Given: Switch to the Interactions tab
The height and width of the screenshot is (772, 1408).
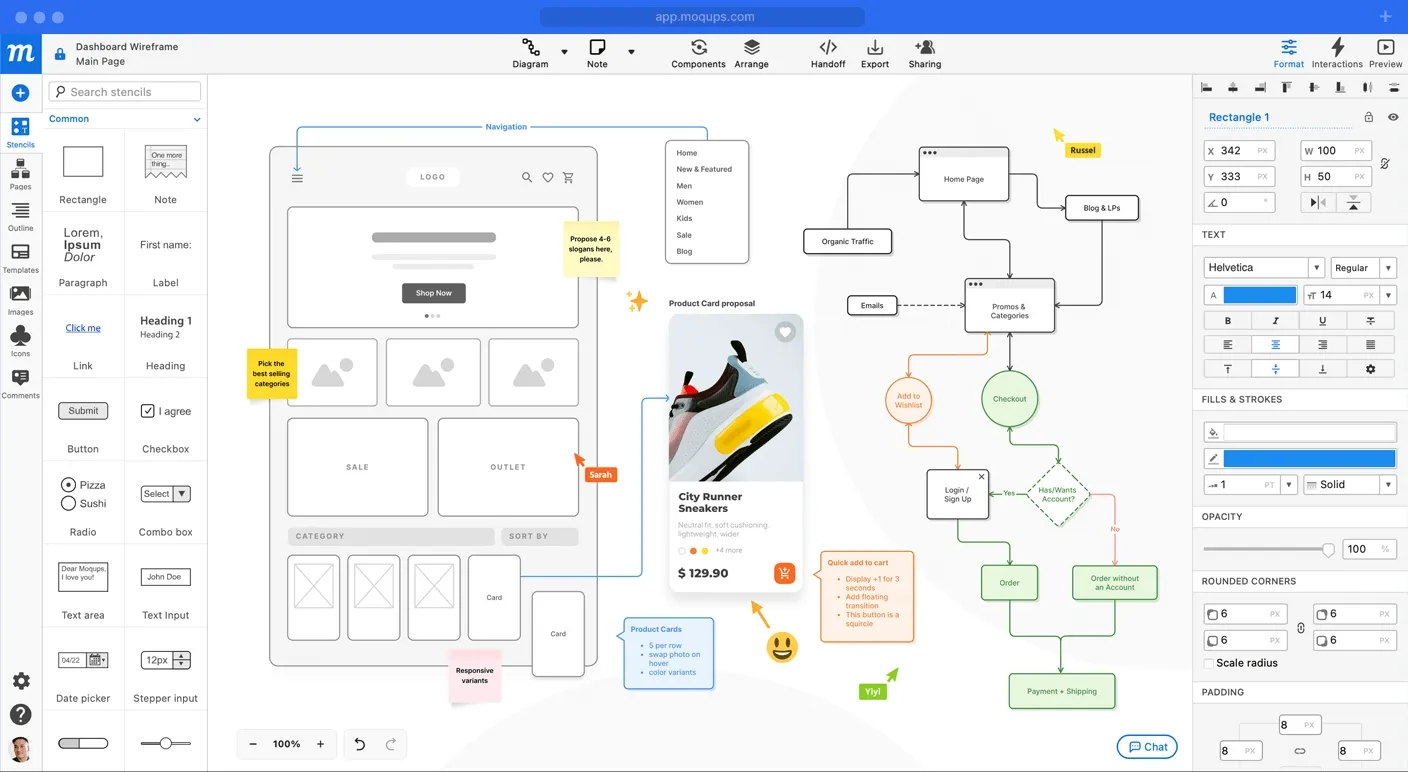Looking at the screenshot, I should click(1337, 54).
